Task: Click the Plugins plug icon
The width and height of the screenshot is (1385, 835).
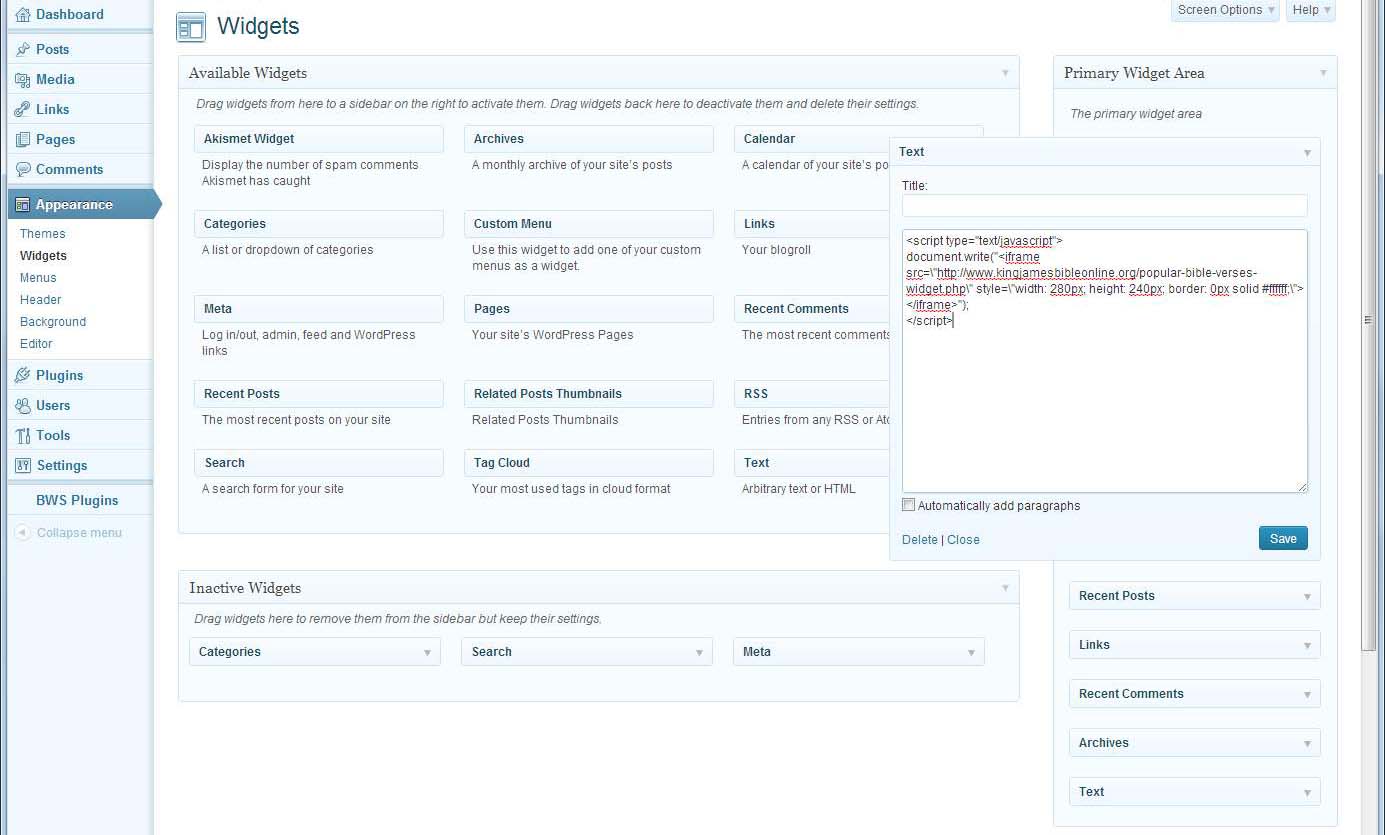Action: [23, 375]
